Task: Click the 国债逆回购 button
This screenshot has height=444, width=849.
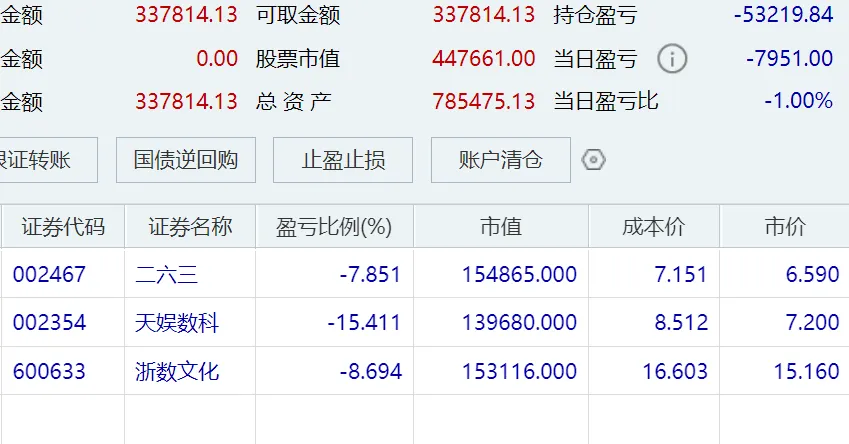Action: pyautogui.click(x=186, y=160)
